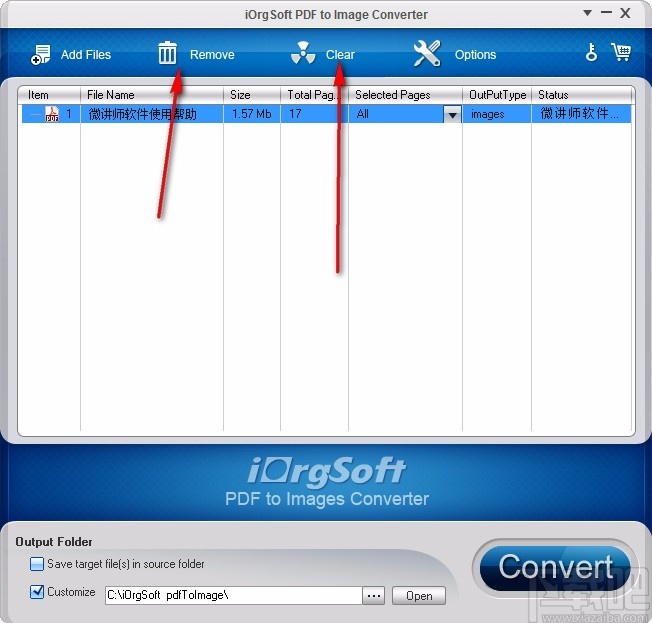Click the browse (...) button for output folder
The width and height of the screenshot is (652, 623).
(373, 596)
